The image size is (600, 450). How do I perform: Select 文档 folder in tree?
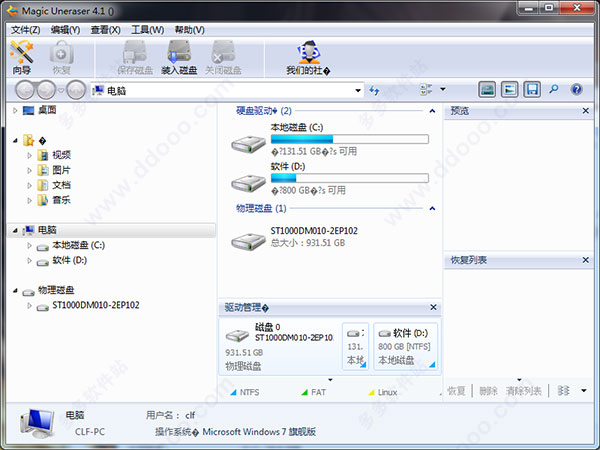(61, 185)
